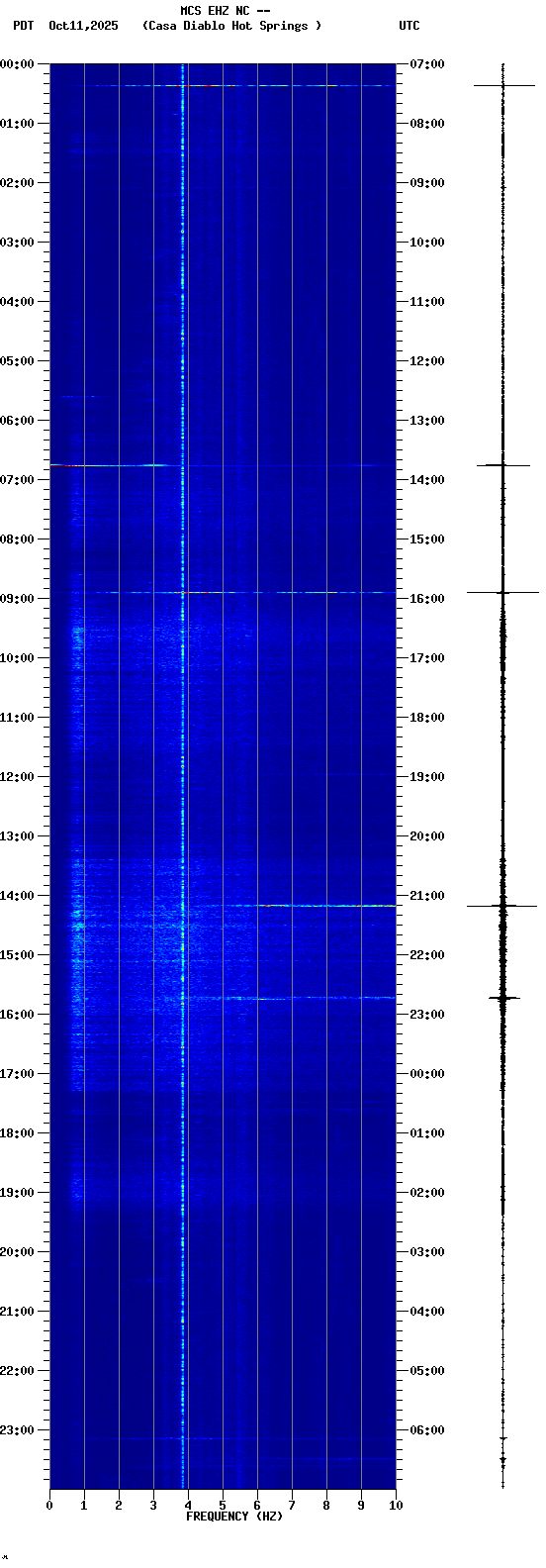Click the red streak at 6-7 Hz after 14:00 PDT
Image resolution: width=546 pixels, height=1568 pixels.
click(274, 905)
